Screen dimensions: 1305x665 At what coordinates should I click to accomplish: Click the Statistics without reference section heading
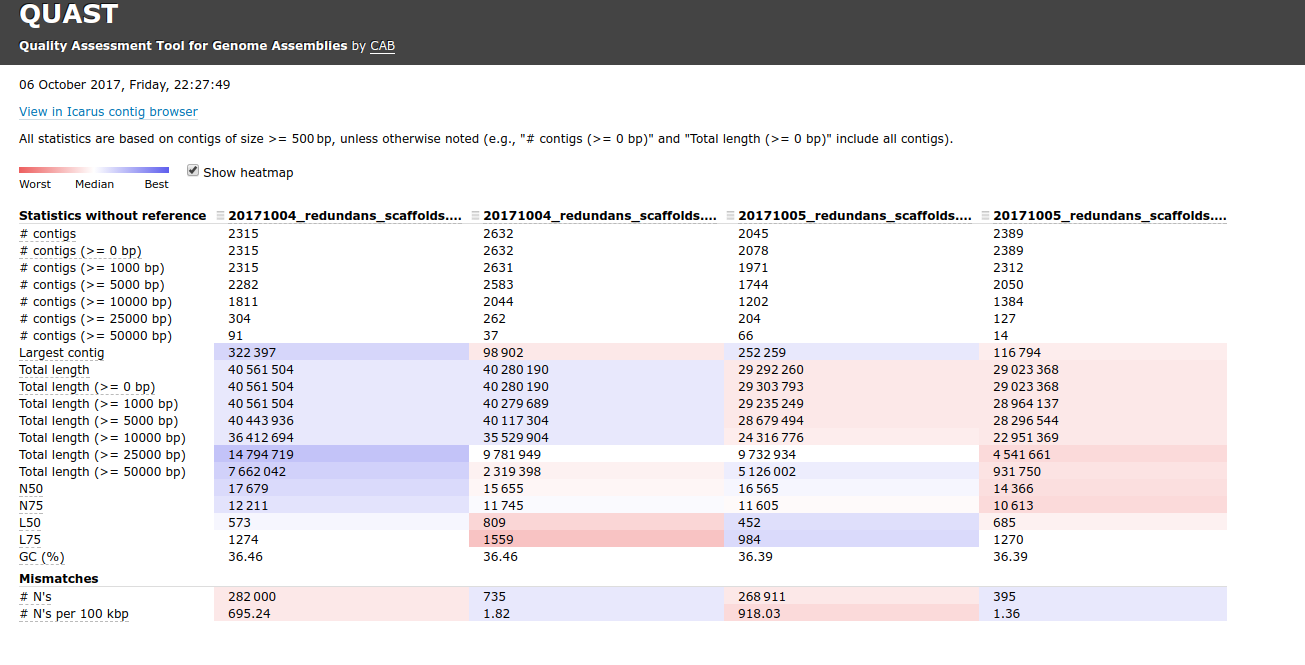112,216
